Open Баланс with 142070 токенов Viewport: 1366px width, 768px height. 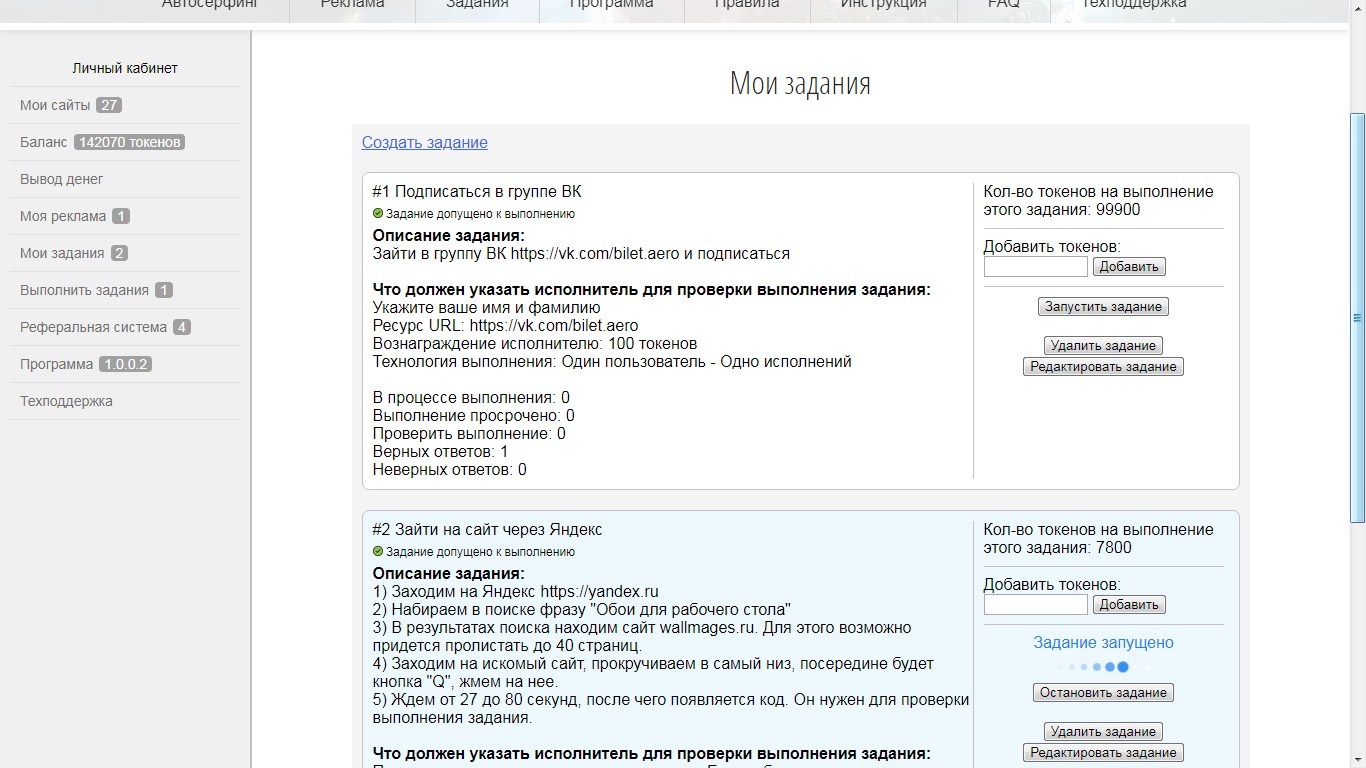pyautogui.click(x=125, y=142)
